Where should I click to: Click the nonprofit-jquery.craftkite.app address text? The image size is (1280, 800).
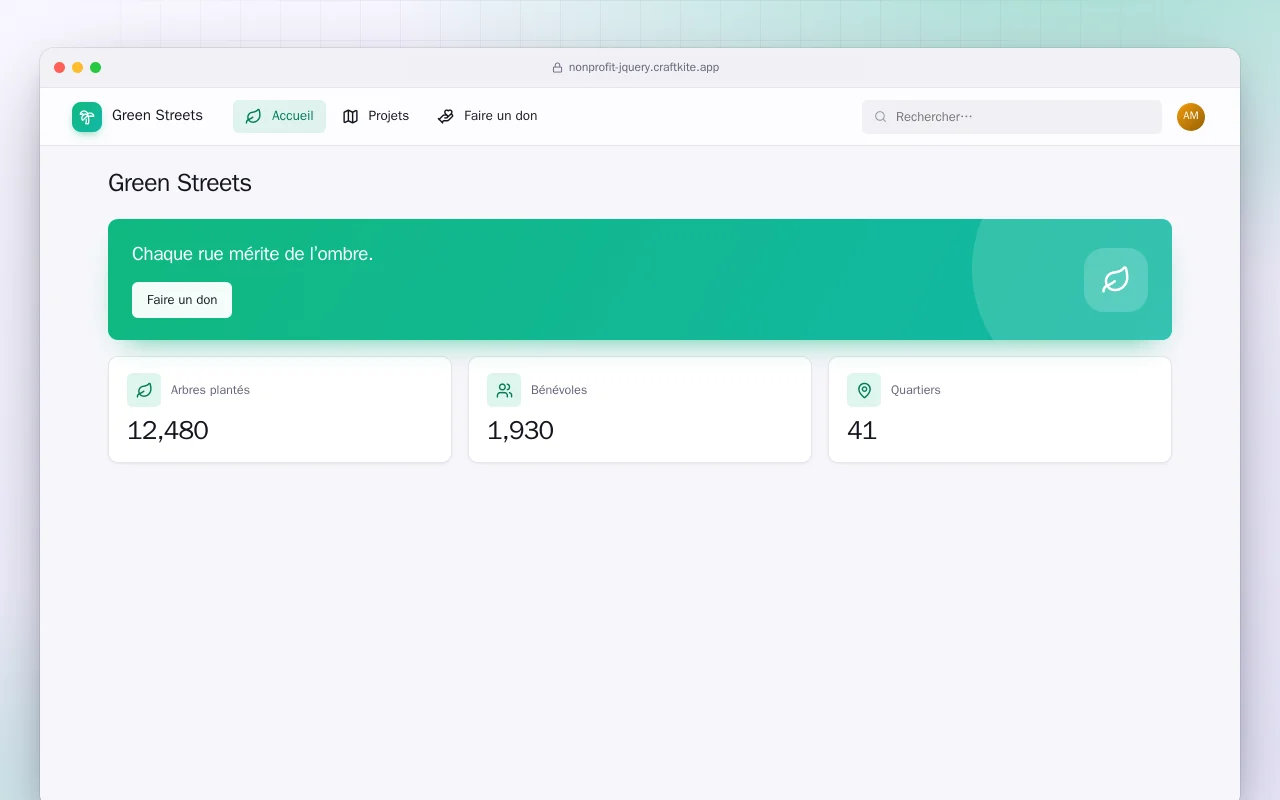click(644, 68)
